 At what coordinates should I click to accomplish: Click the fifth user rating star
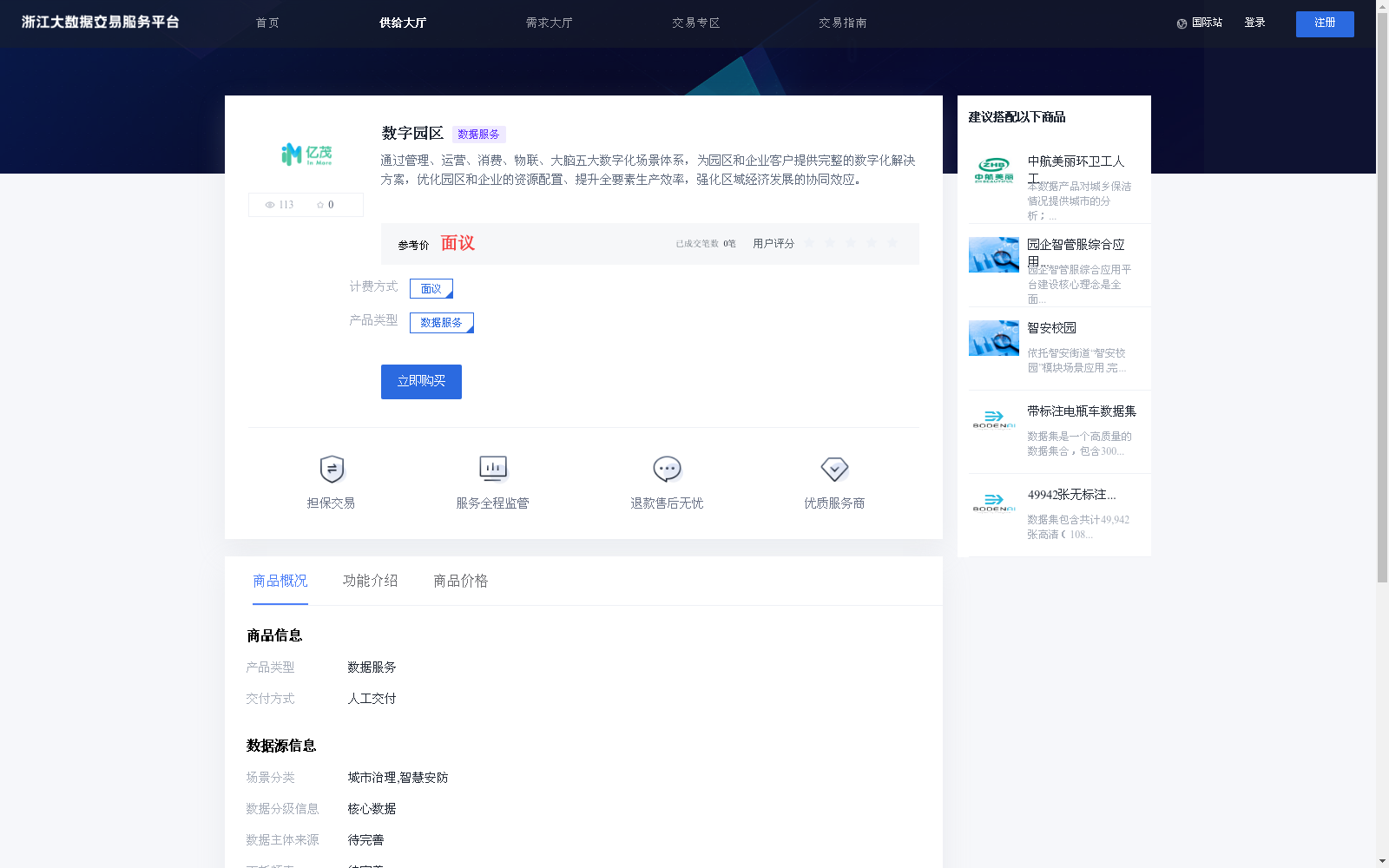pyautogui.click(x=892, y=243)
